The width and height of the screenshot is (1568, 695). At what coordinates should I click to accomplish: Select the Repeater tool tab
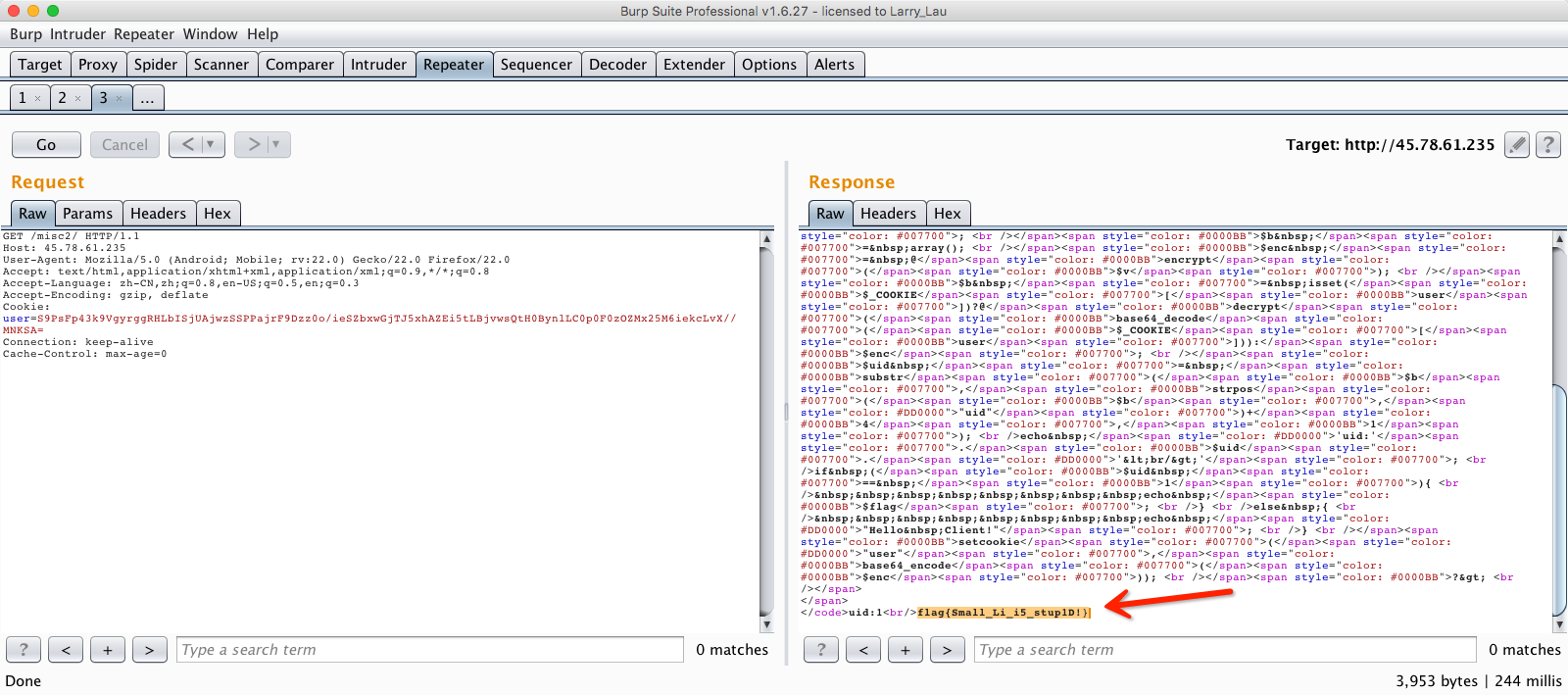[454, 64]
